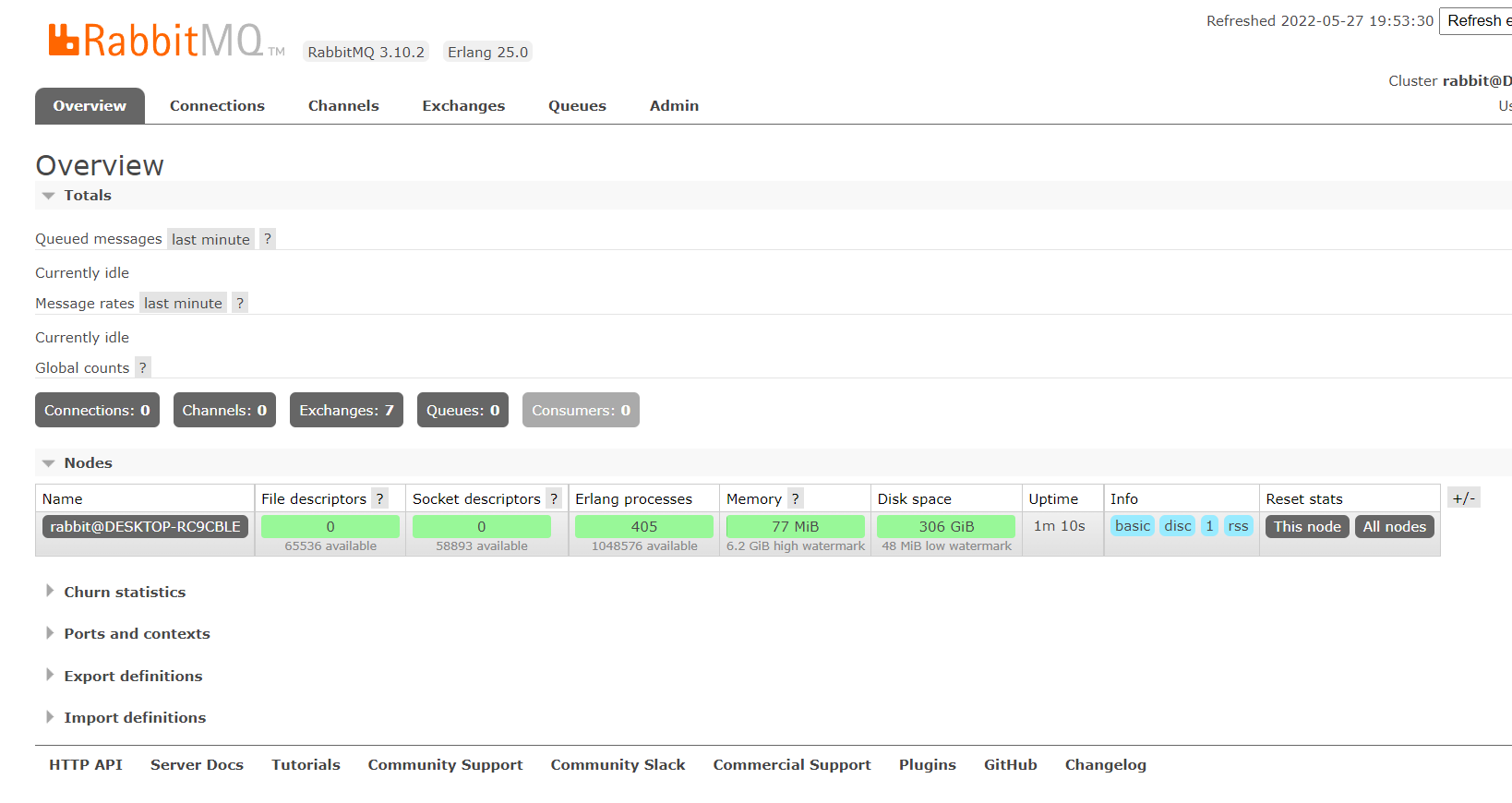Change Message rates range 'last minute'
Screen dimensions: 1512x803
183,303
